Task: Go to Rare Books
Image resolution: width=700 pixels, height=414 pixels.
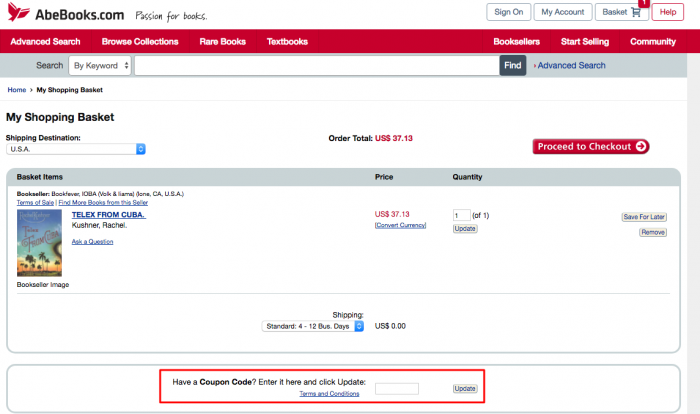Action: 222,42
